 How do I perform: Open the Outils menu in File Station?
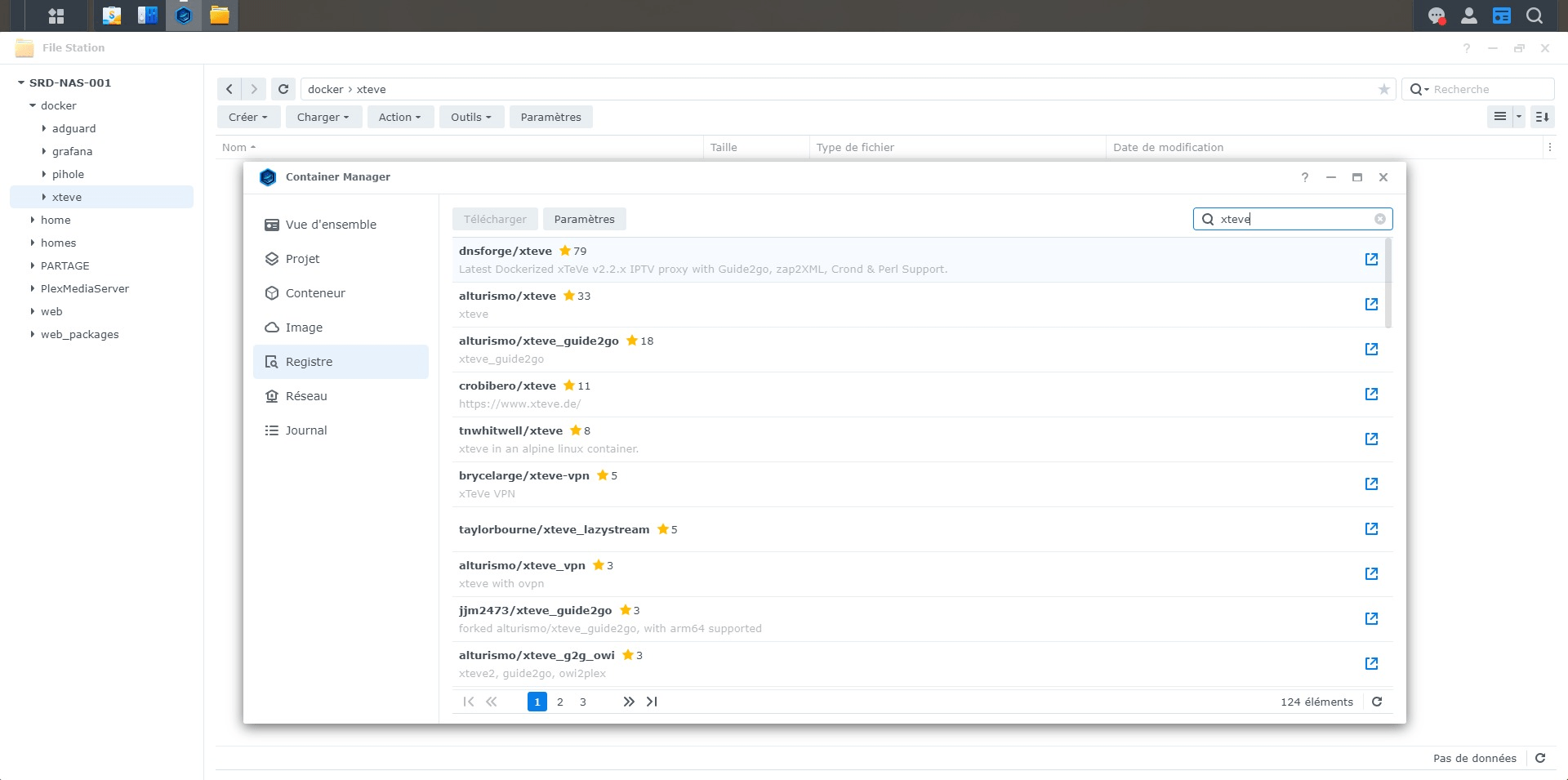click(x=470, y=117)
